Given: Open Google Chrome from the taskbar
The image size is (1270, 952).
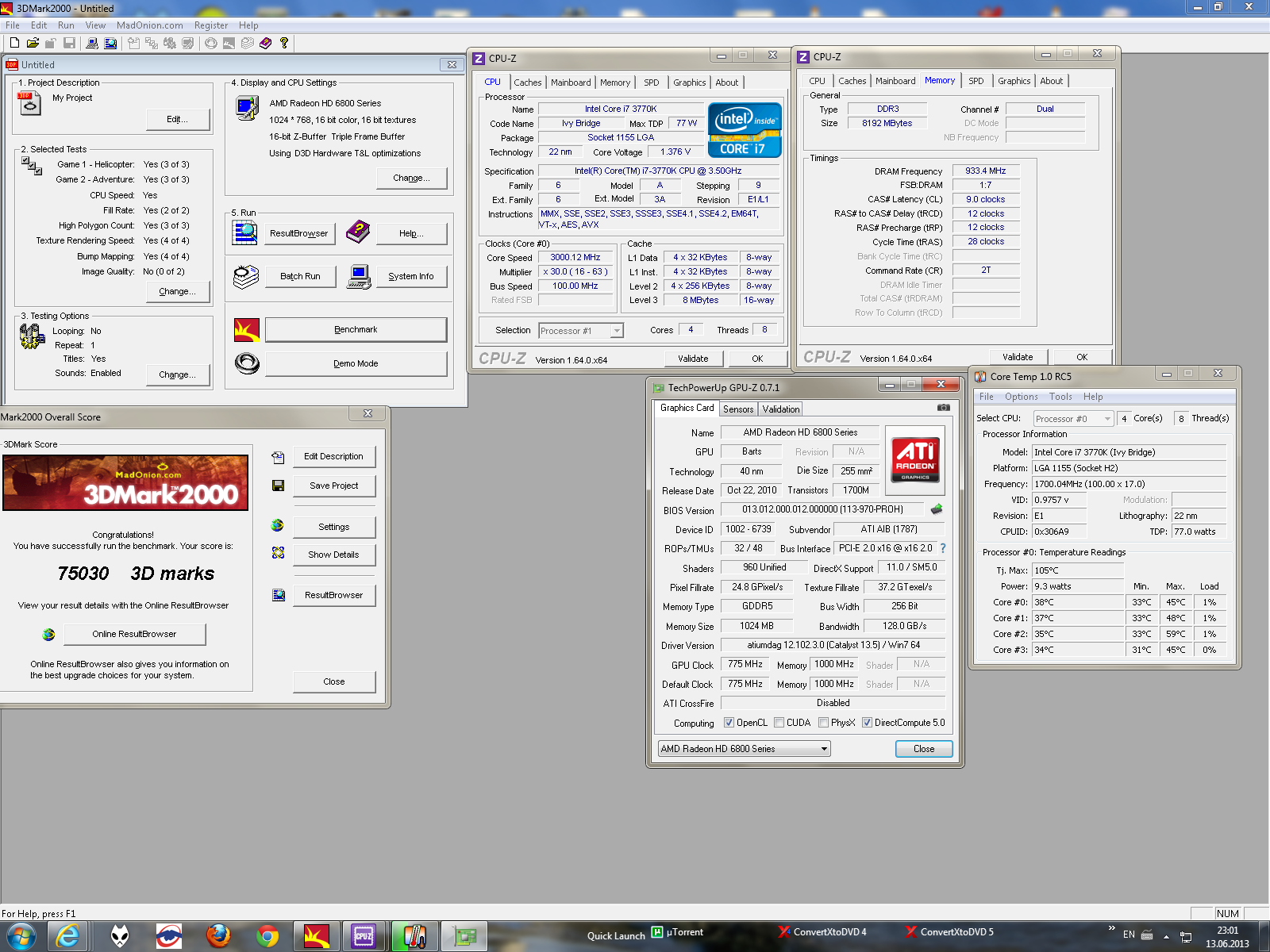Looking at the screenshot, I should point(267,936).
